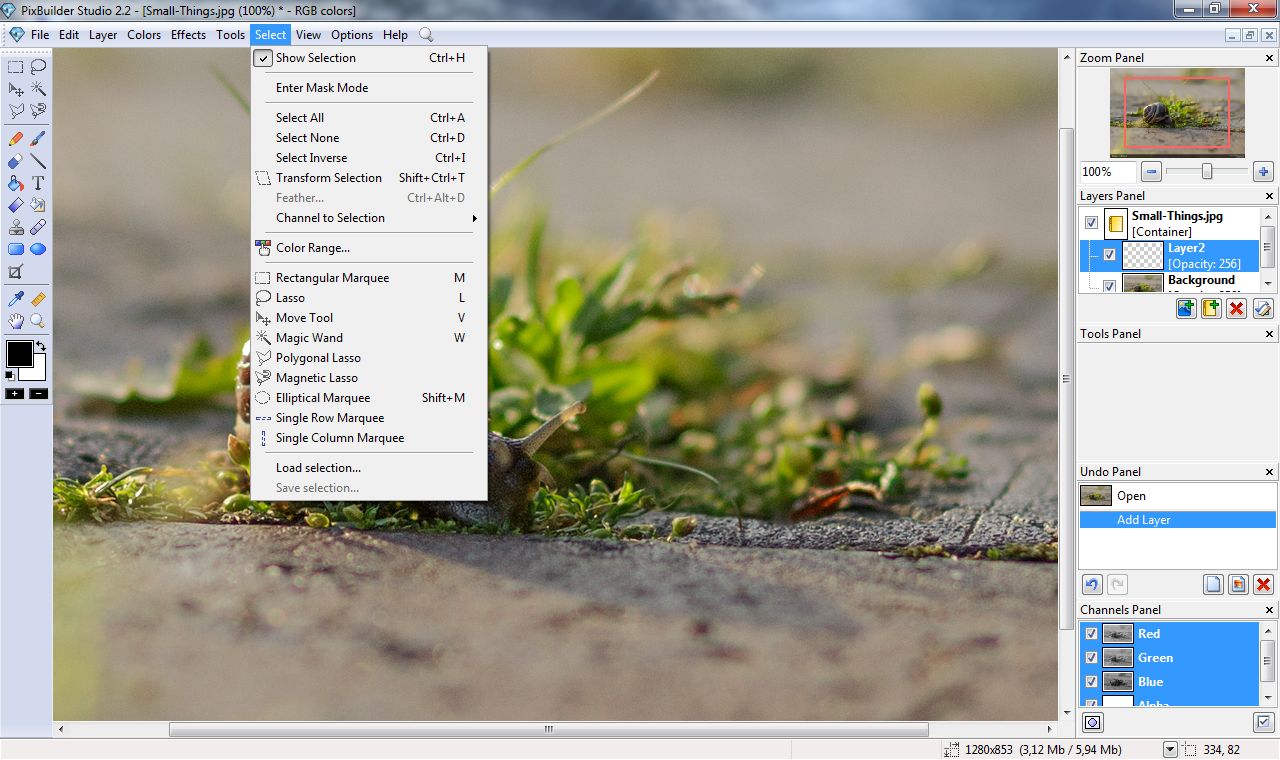The image size is (1280, 760).
Task: Click the Undo arrow in Undo Panel
Action: click(x=1093, y=585)
